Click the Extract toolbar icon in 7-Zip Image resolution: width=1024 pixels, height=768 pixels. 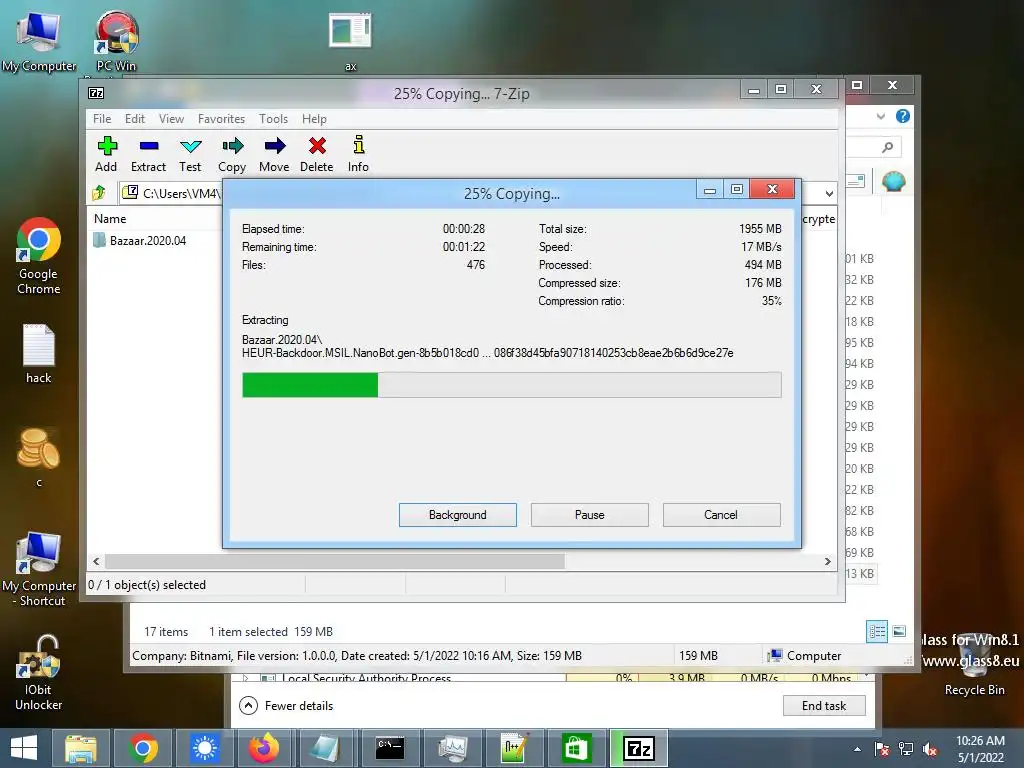(x=148, y=154)
